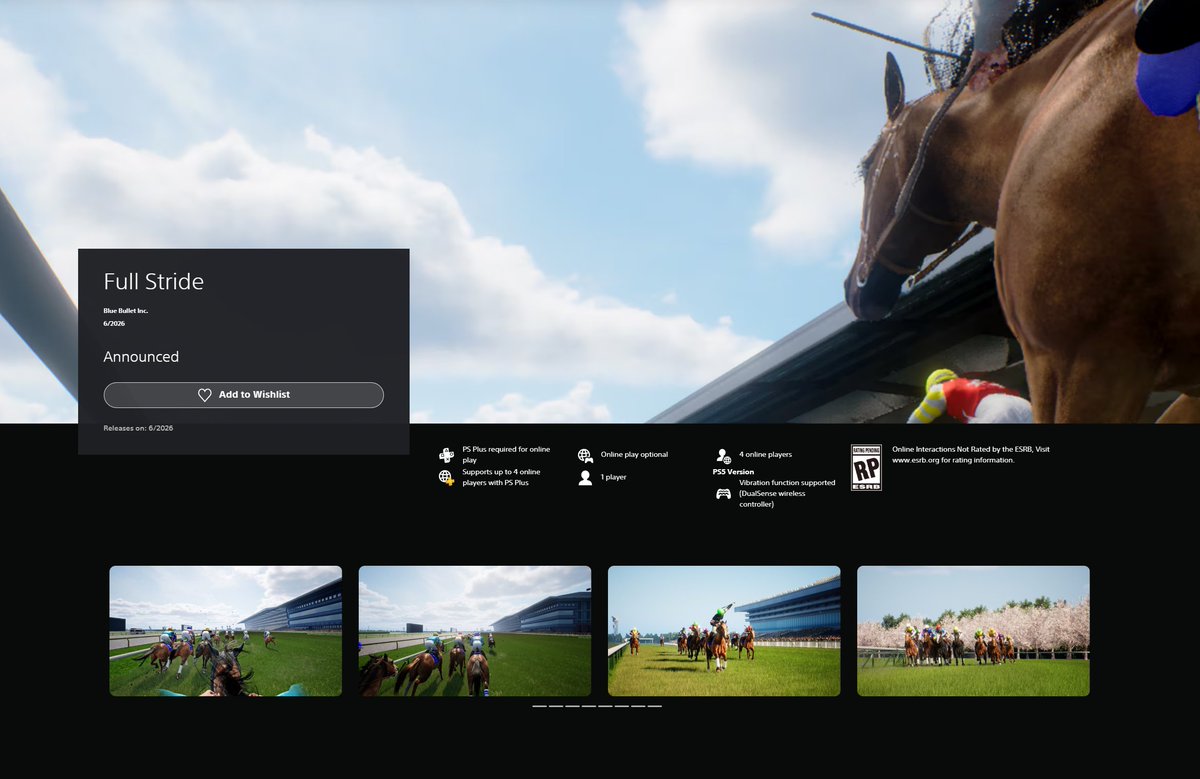Click the 'Releases on: 6/2026' text
The width and height of the screenshot is (1200, 779).
tap(138, 428)
